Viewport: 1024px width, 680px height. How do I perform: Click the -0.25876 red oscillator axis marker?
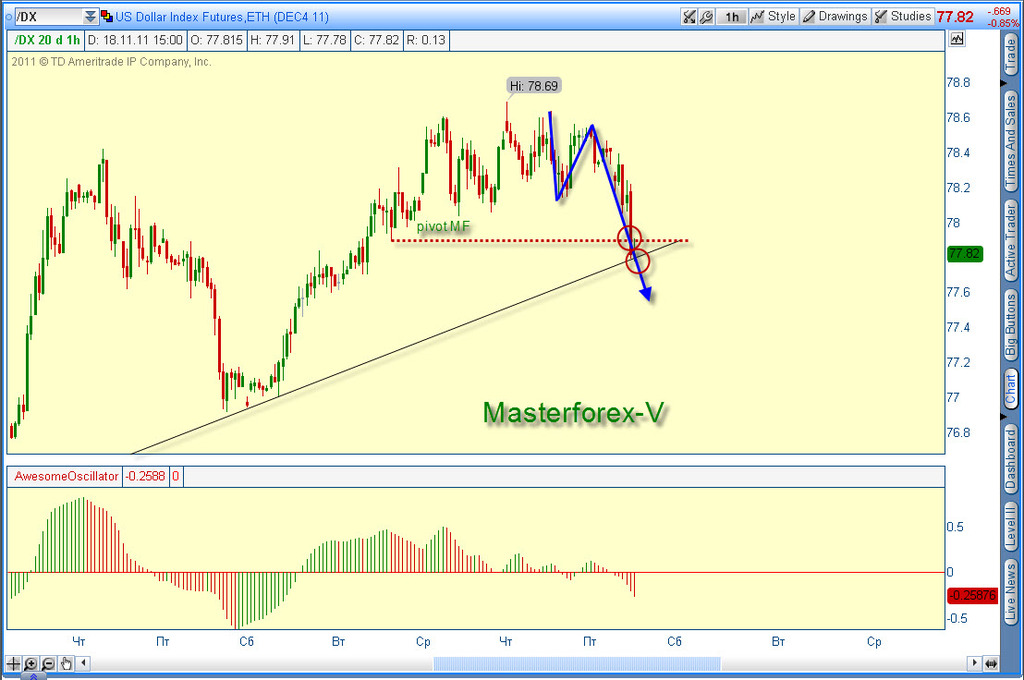(972, 595)
